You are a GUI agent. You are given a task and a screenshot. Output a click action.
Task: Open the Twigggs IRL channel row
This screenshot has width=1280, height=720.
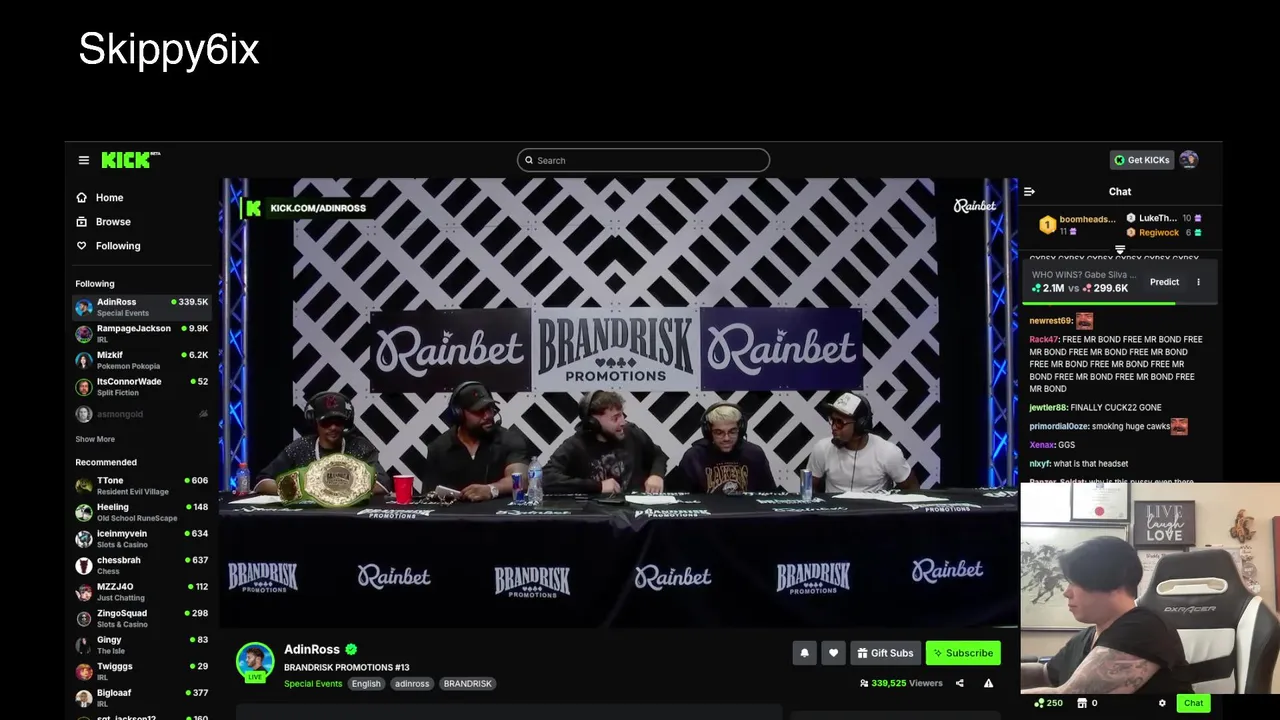click(x=142, y=671)
